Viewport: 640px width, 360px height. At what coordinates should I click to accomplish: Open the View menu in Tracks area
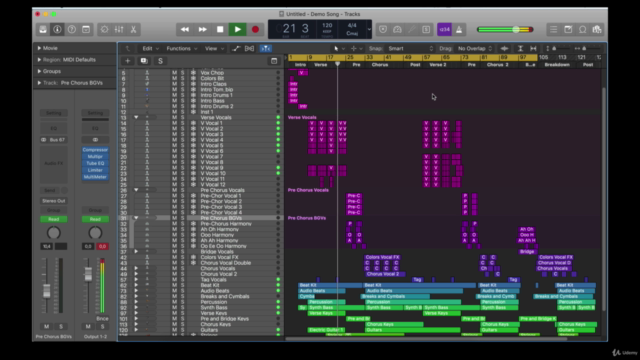(214, 49)
